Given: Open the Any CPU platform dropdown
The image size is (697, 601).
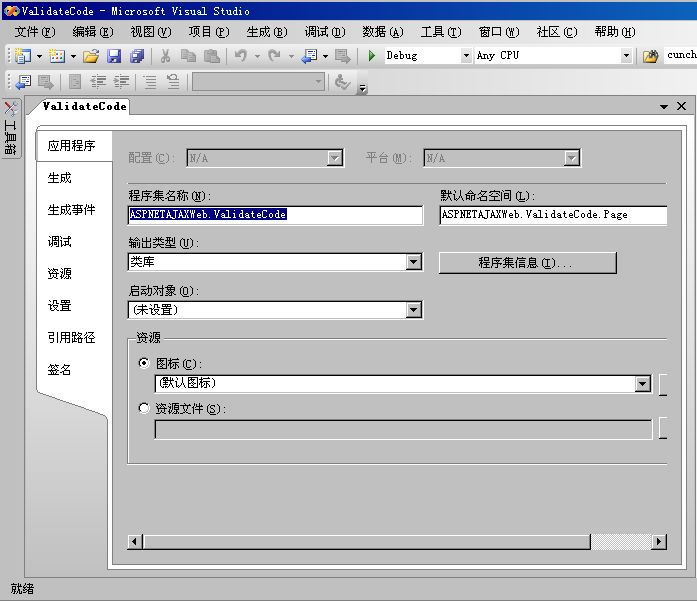Looking at the screenshot, I should 626,56.
